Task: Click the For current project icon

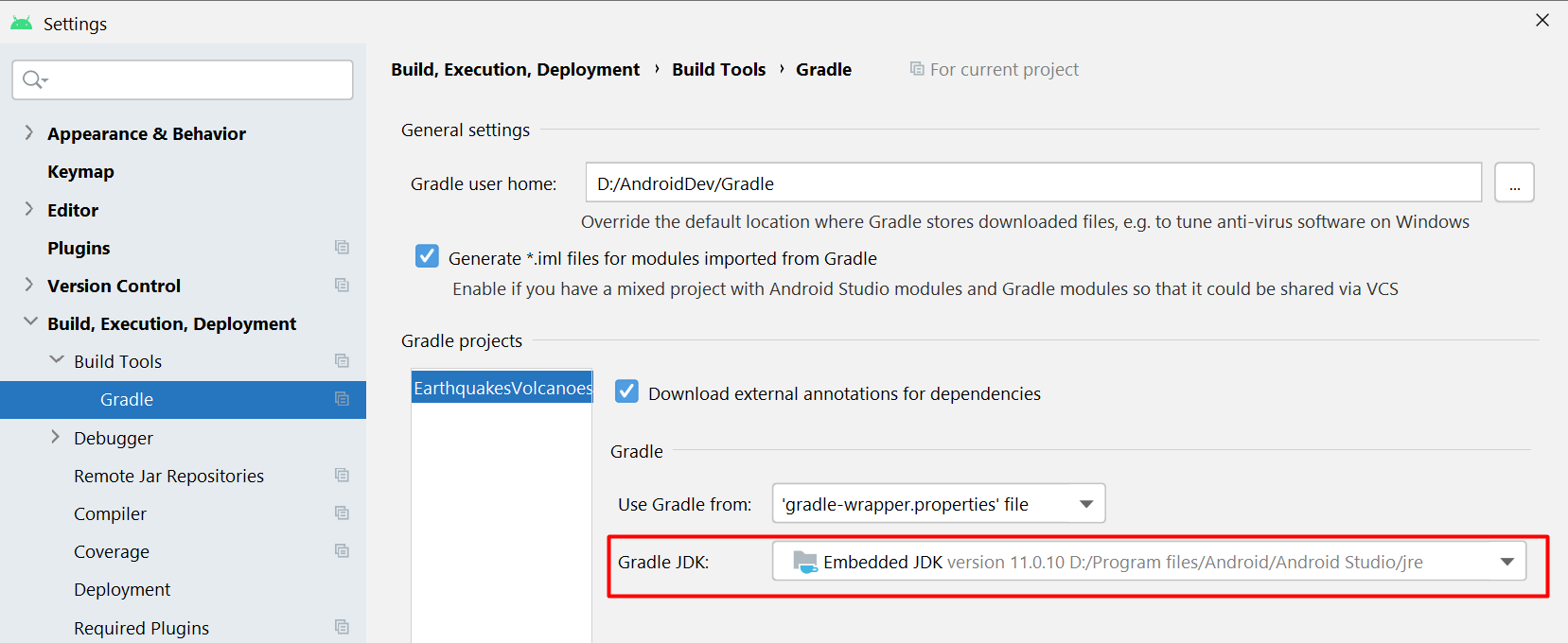Action: [917, 69]
